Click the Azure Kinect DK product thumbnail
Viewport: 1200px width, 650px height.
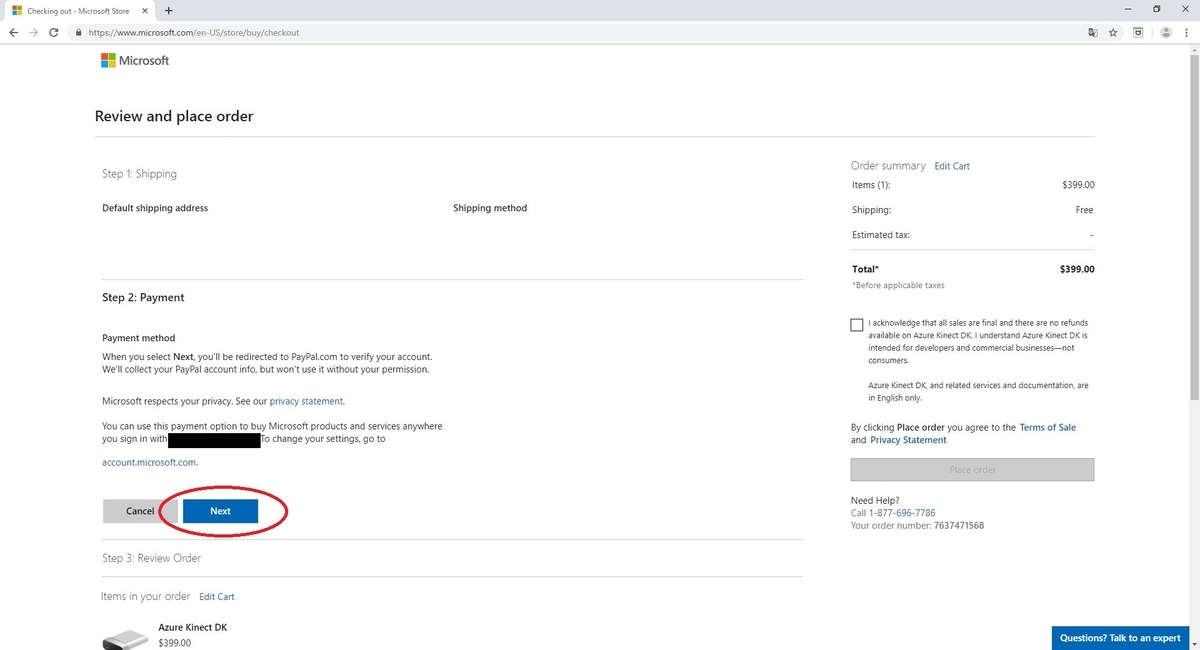click(124, 640)
